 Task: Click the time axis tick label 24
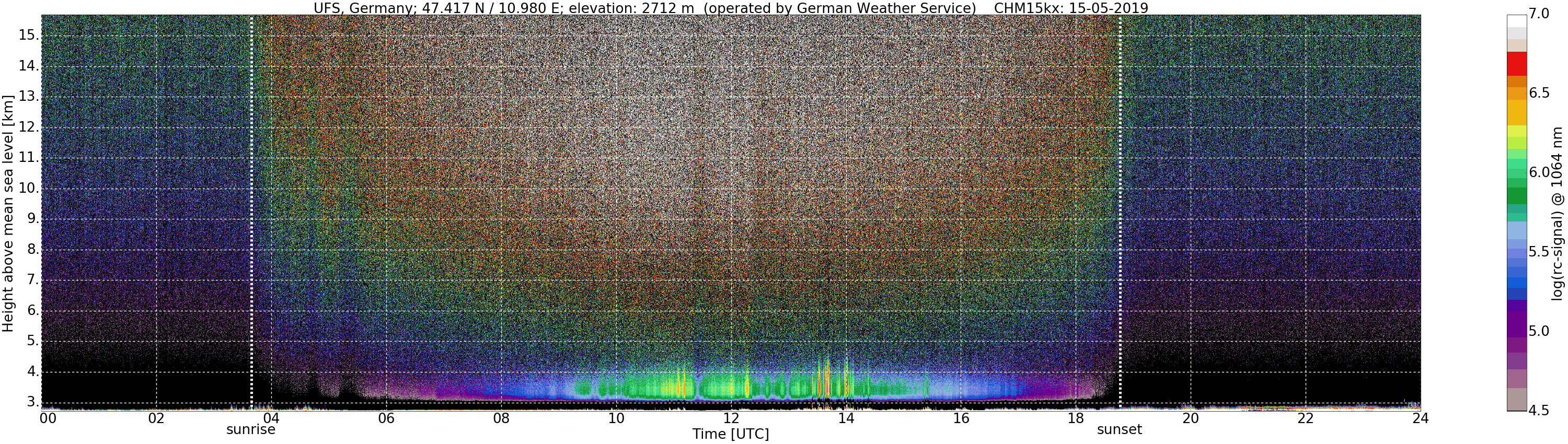pyautogui.click(x=1420, y=418)
